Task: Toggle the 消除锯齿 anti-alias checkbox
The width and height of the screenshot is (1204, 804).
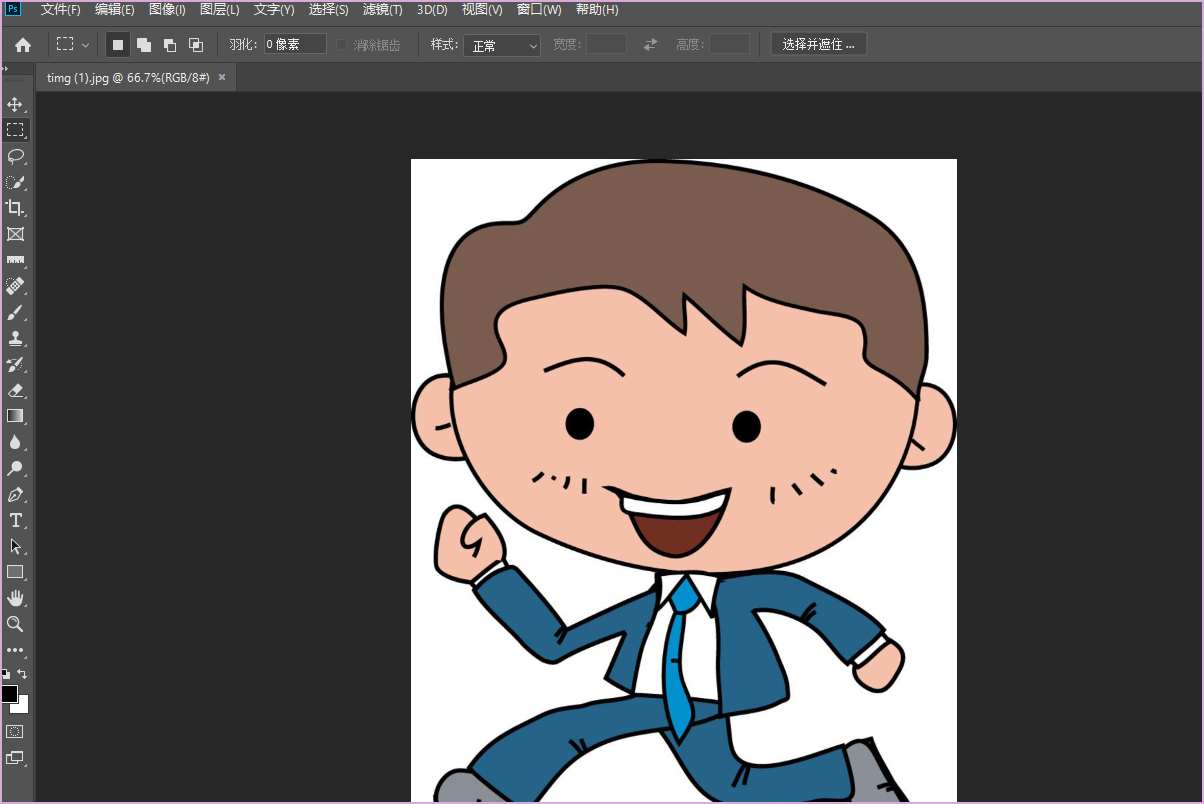Action: click(342, 45)
